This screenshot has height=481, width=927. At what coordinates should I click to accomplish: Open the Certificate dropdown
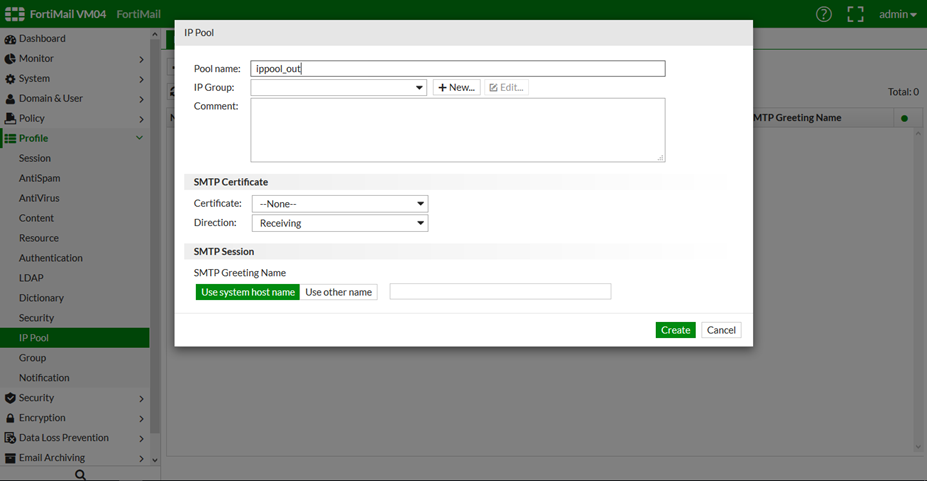point(339,204)
